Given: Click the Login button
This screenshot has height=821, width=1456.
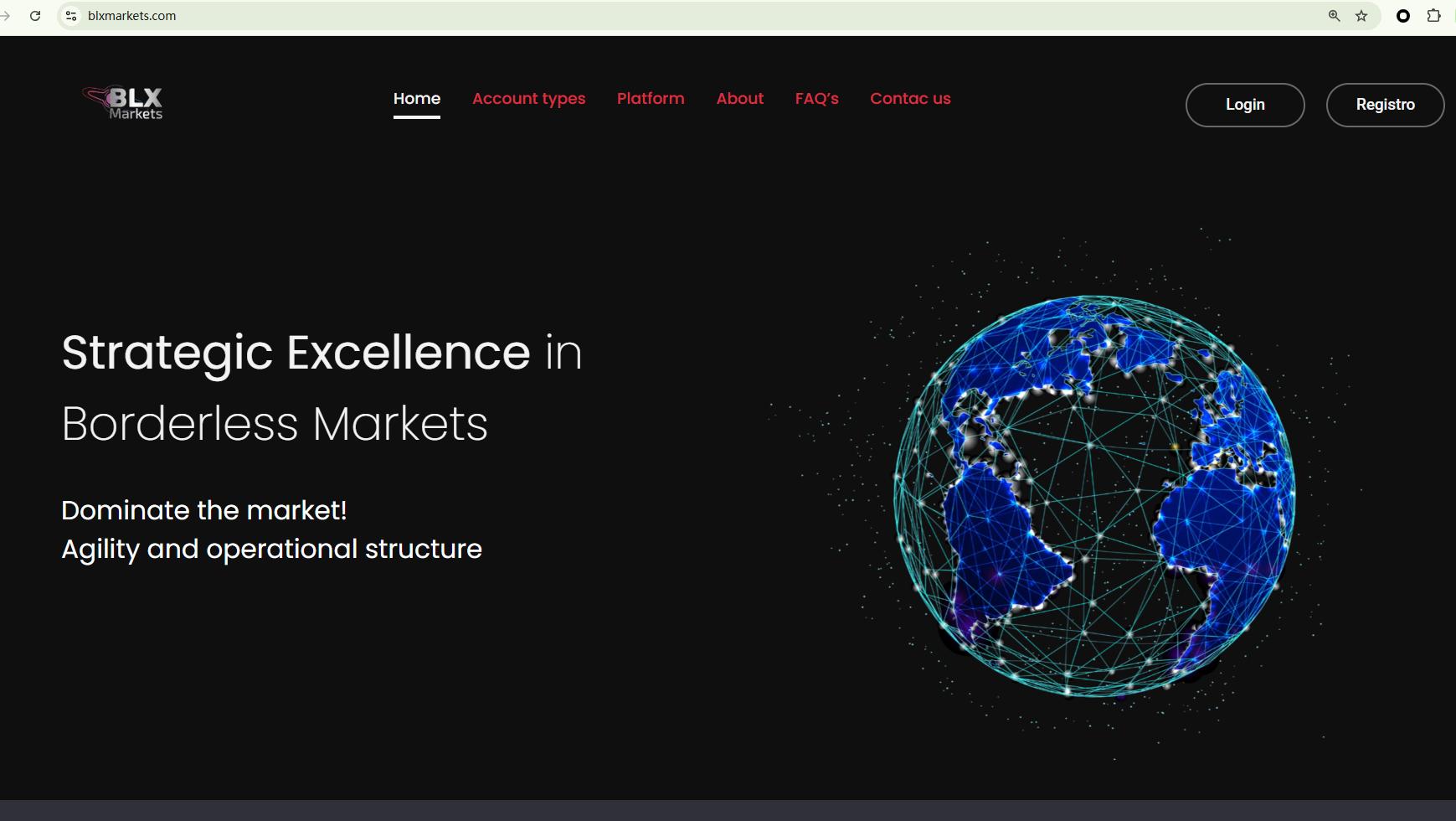Looking at the screenshot, I should (x=1245, y=105).
